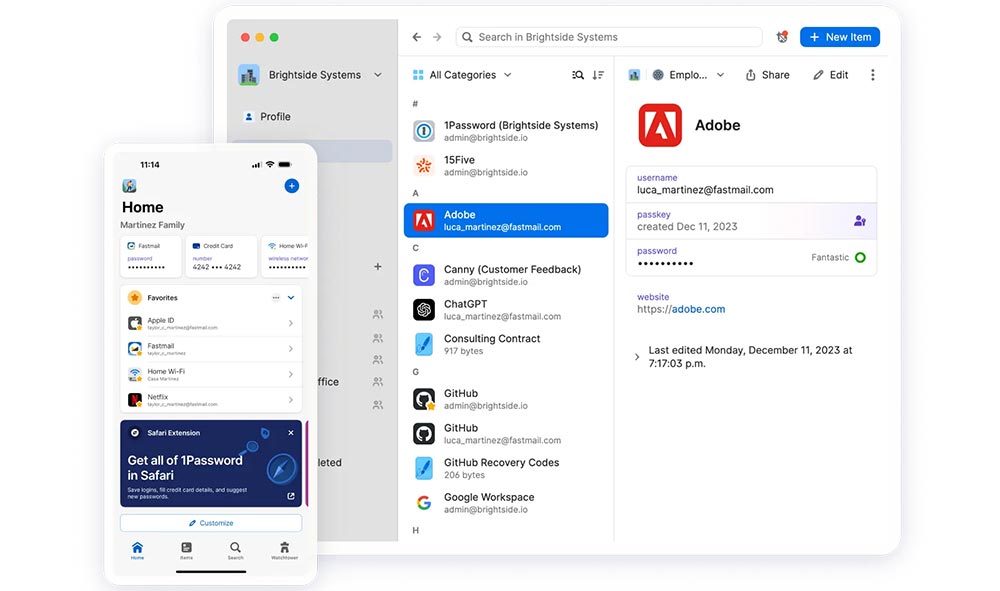Viewport: 1000px width, 591px height.
Task: Open Profile in the sidebar
Action: pos(267,117)
